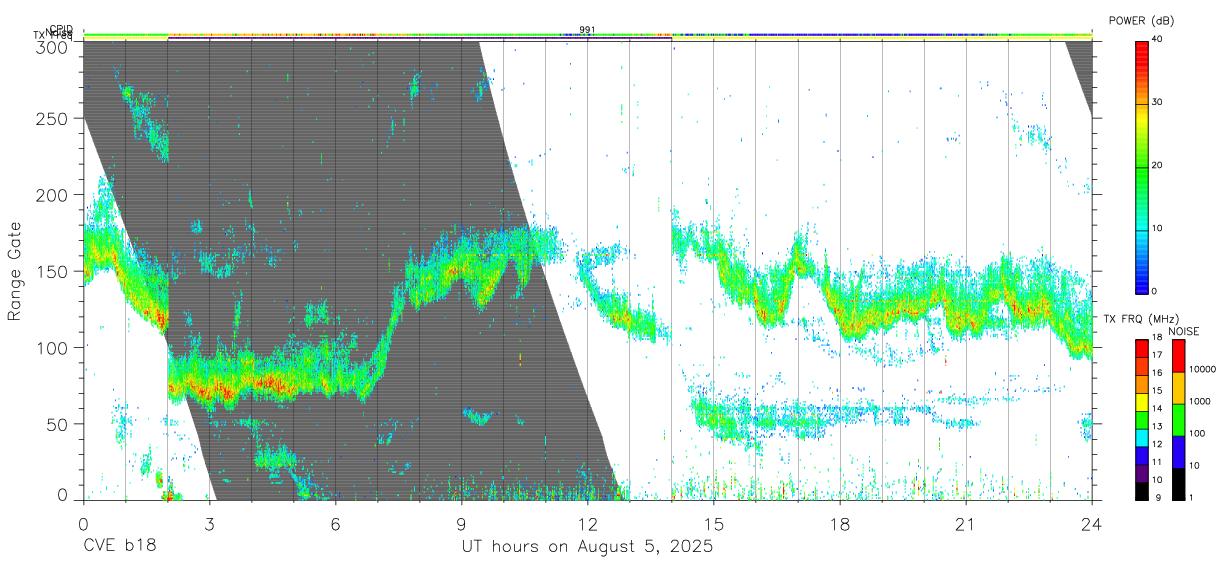Viewport: 1228px width, 567px height.
Task: Click the '21' UT hour tick label
Action: 966,523
